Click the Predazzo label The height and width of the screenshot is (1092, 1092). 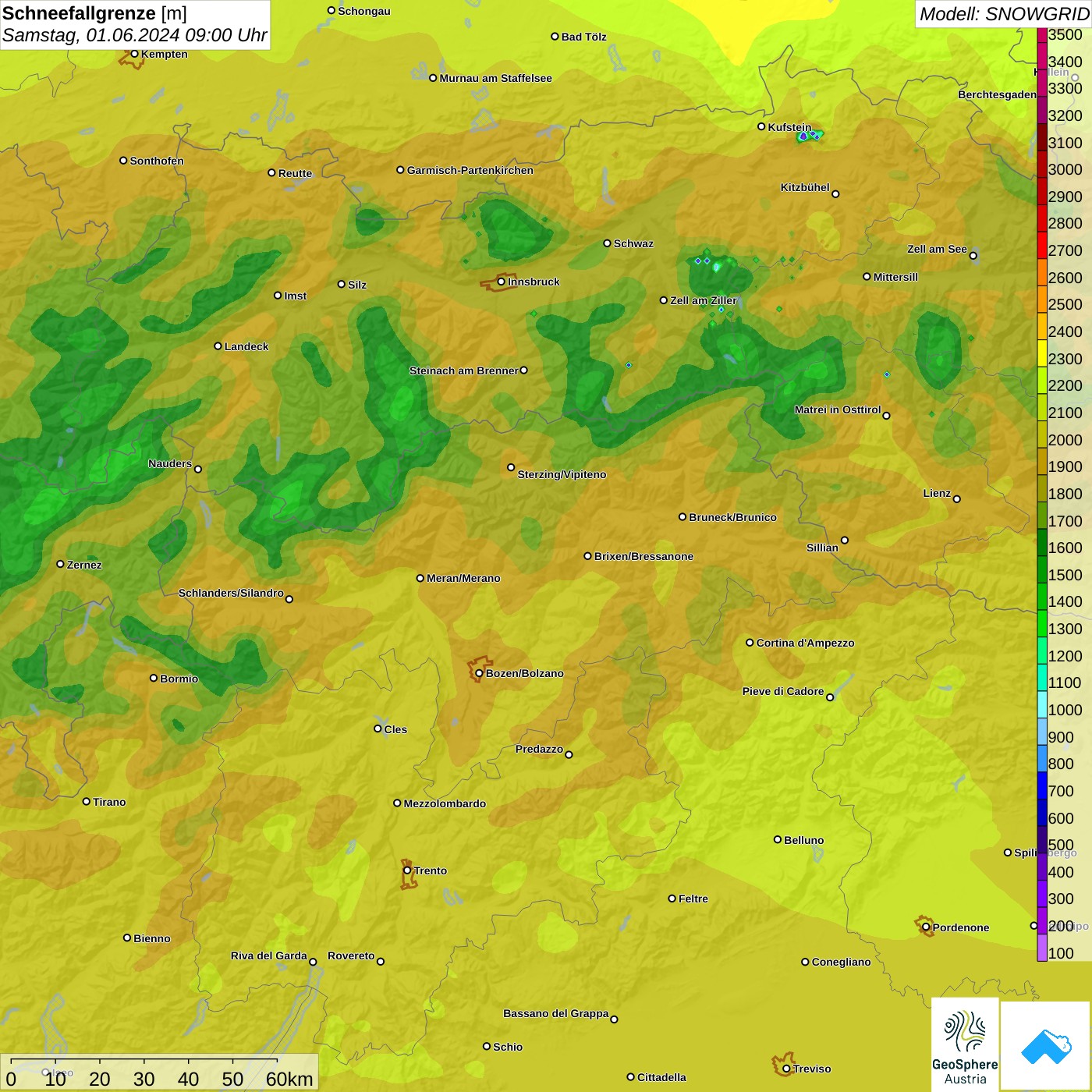click(x=539, y=749)
